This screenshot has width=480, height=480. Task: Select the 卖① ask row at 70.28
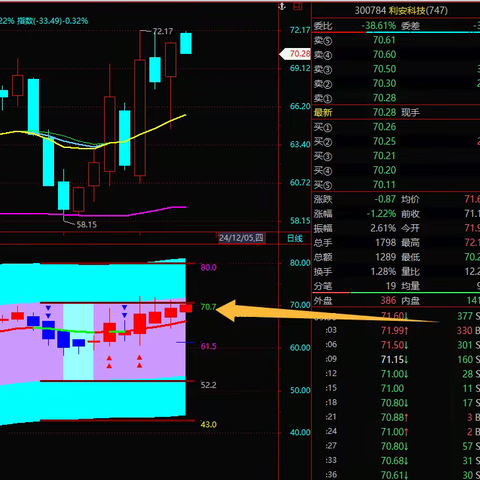tap(396, 98)
